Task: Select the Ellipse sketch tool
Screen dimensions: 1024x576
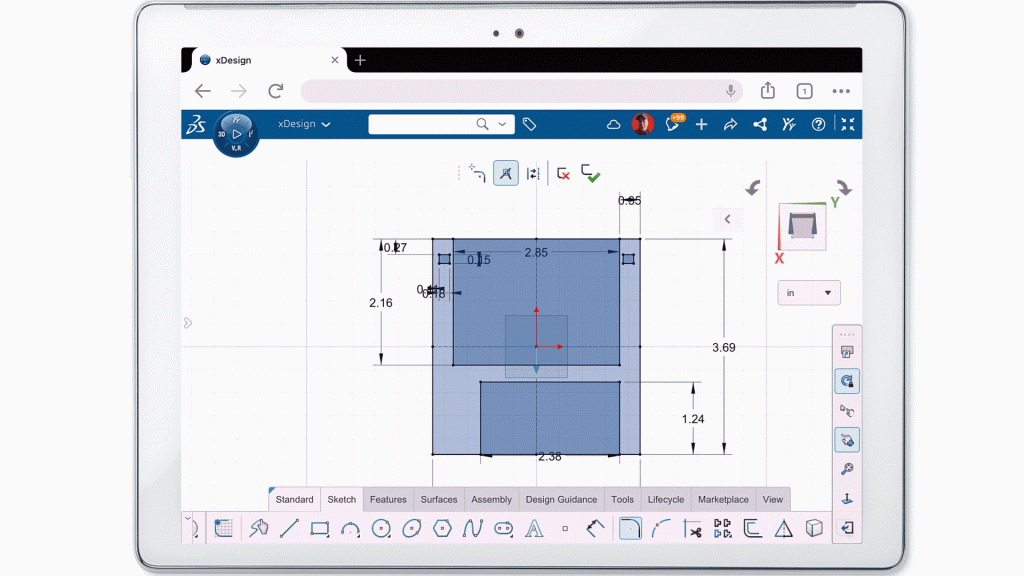Action: point(411,528)
